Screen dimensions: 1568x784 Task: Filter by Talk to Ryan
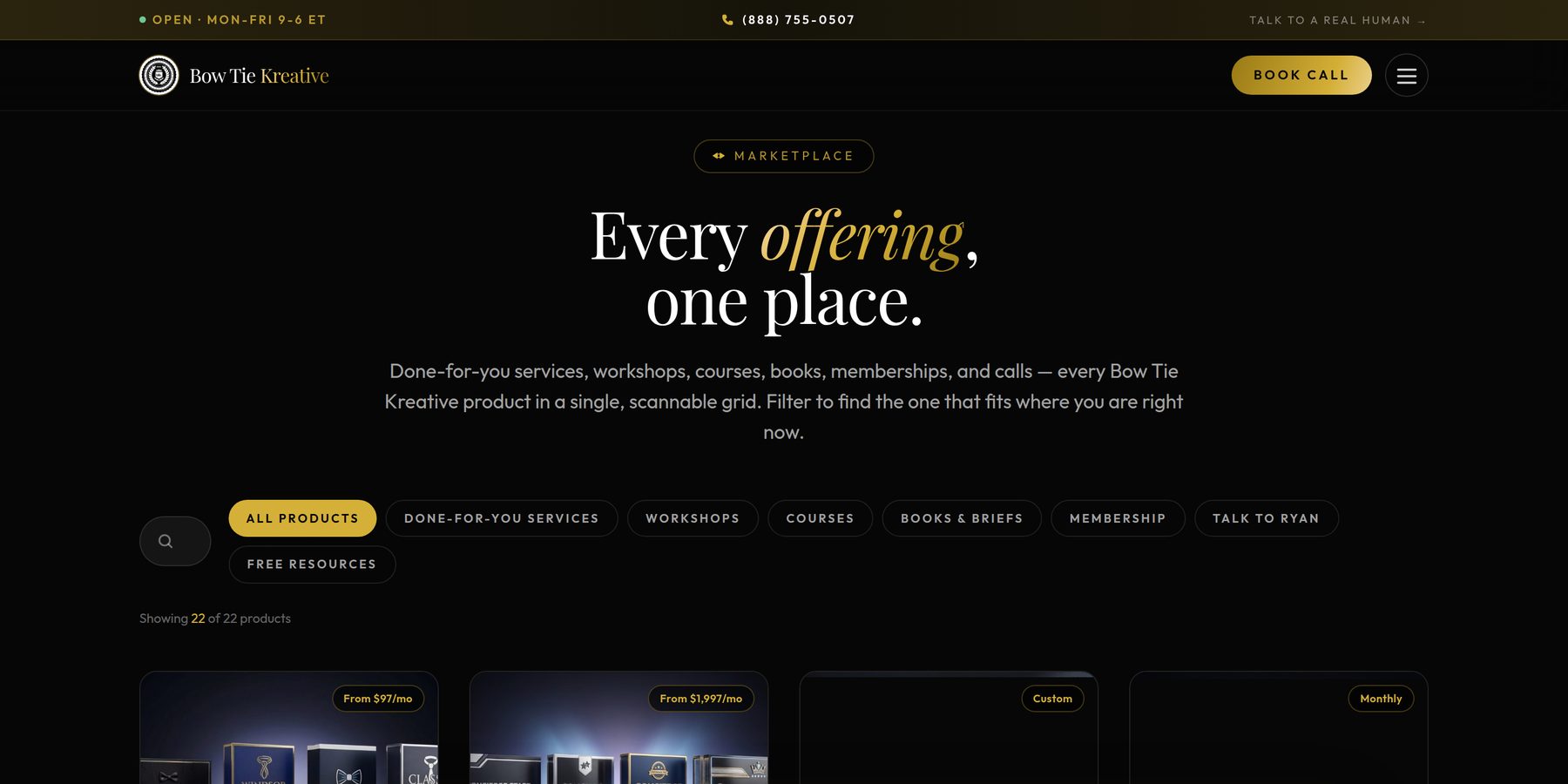click(1266, 518)
